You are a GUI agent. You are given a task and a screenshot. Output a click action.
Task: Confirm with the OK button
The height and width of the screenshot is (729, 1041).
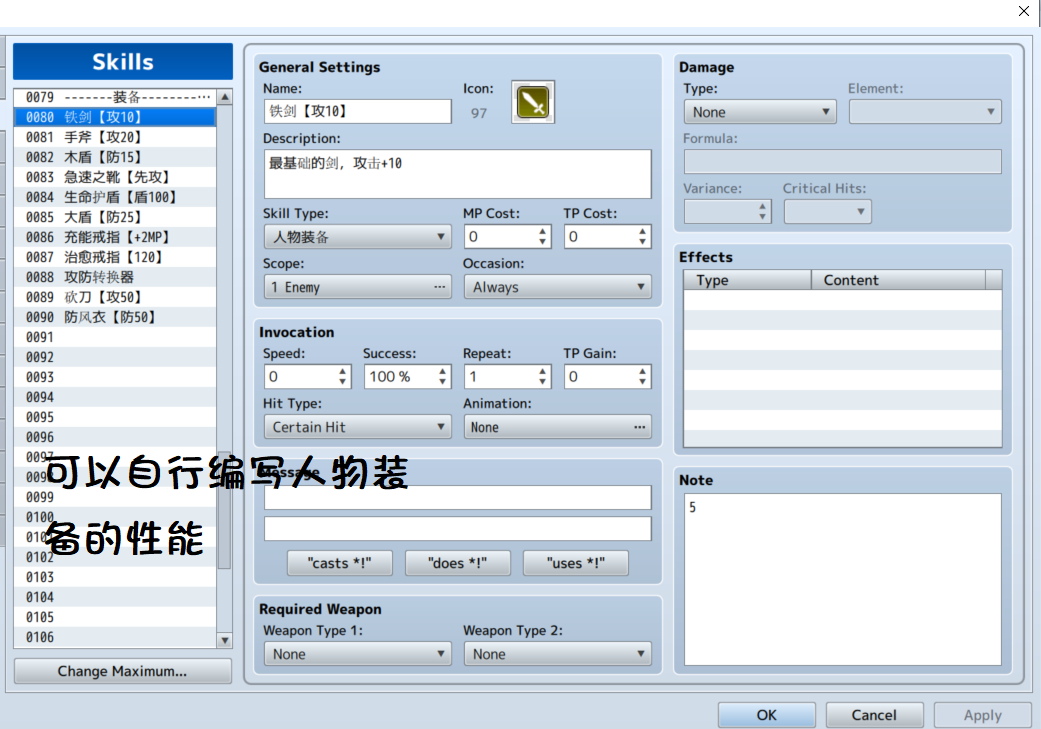(x=767, y=715)
